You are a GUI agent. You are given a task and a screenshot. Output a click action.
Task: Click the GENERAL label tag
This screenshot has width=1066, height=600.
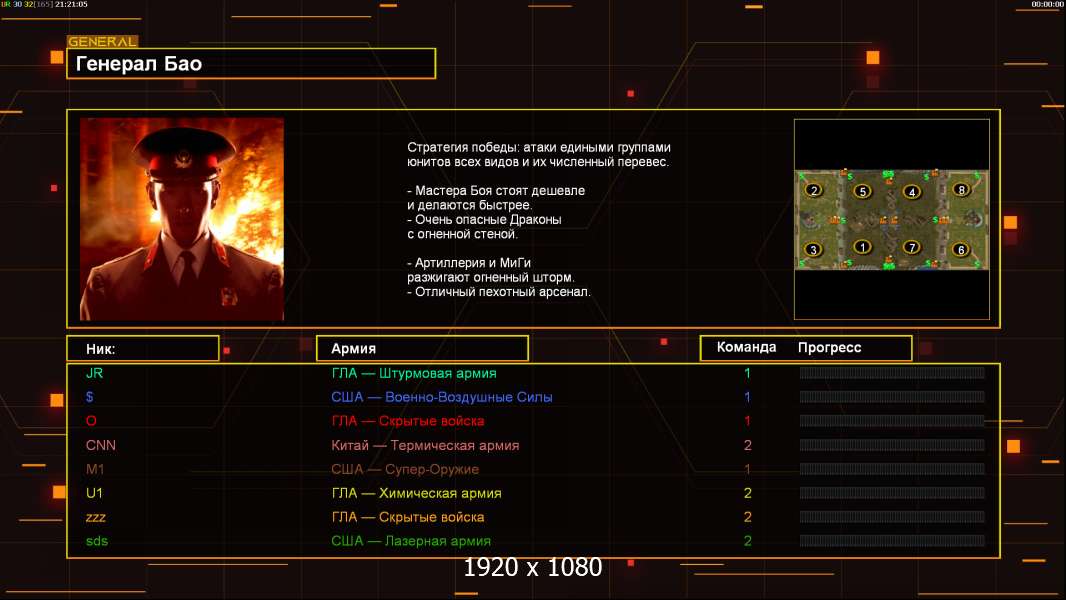[x=103, y=41]
